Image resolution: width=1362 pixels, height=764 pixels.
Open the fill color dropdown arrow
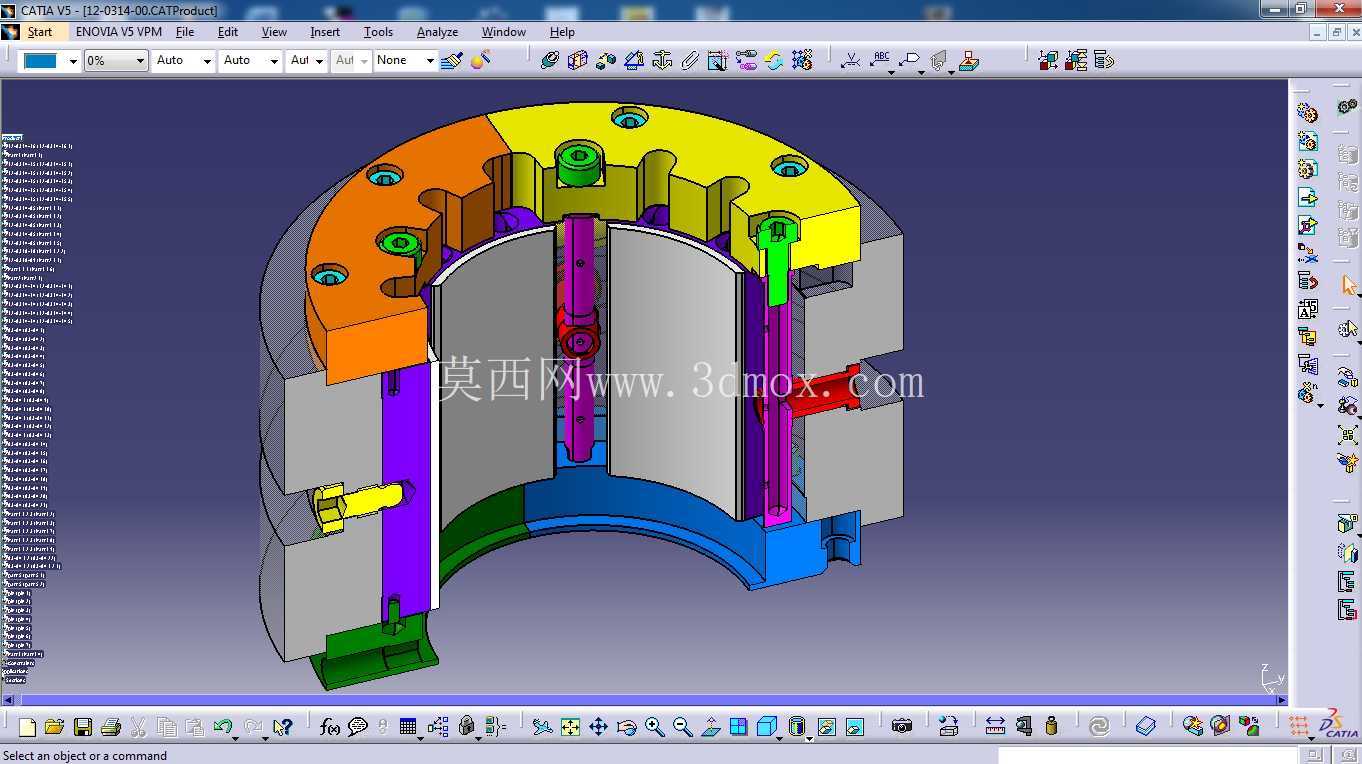[73, 61]
